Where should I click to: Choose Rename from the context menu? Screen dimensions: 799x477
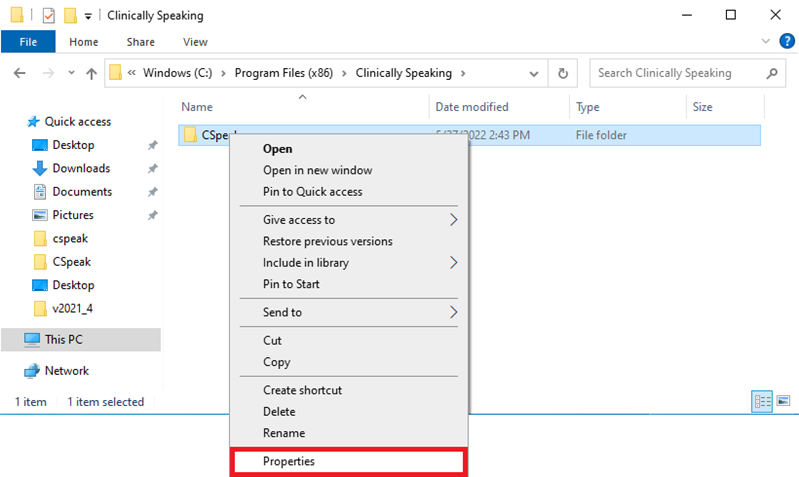click(284, 433)
